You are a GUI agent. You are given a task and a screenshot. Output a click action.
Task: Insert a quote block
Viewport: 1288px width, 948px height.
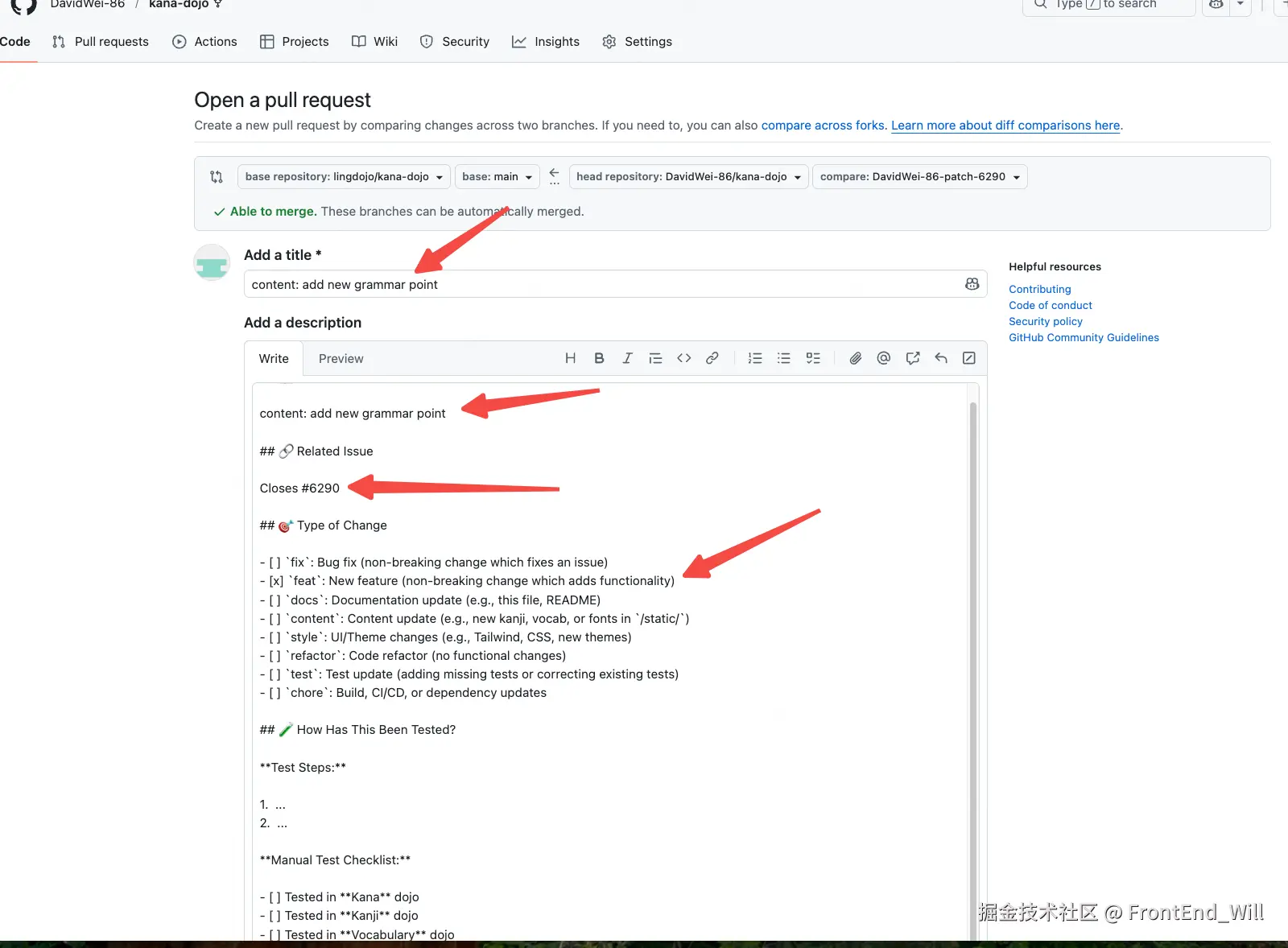[655, 358]
